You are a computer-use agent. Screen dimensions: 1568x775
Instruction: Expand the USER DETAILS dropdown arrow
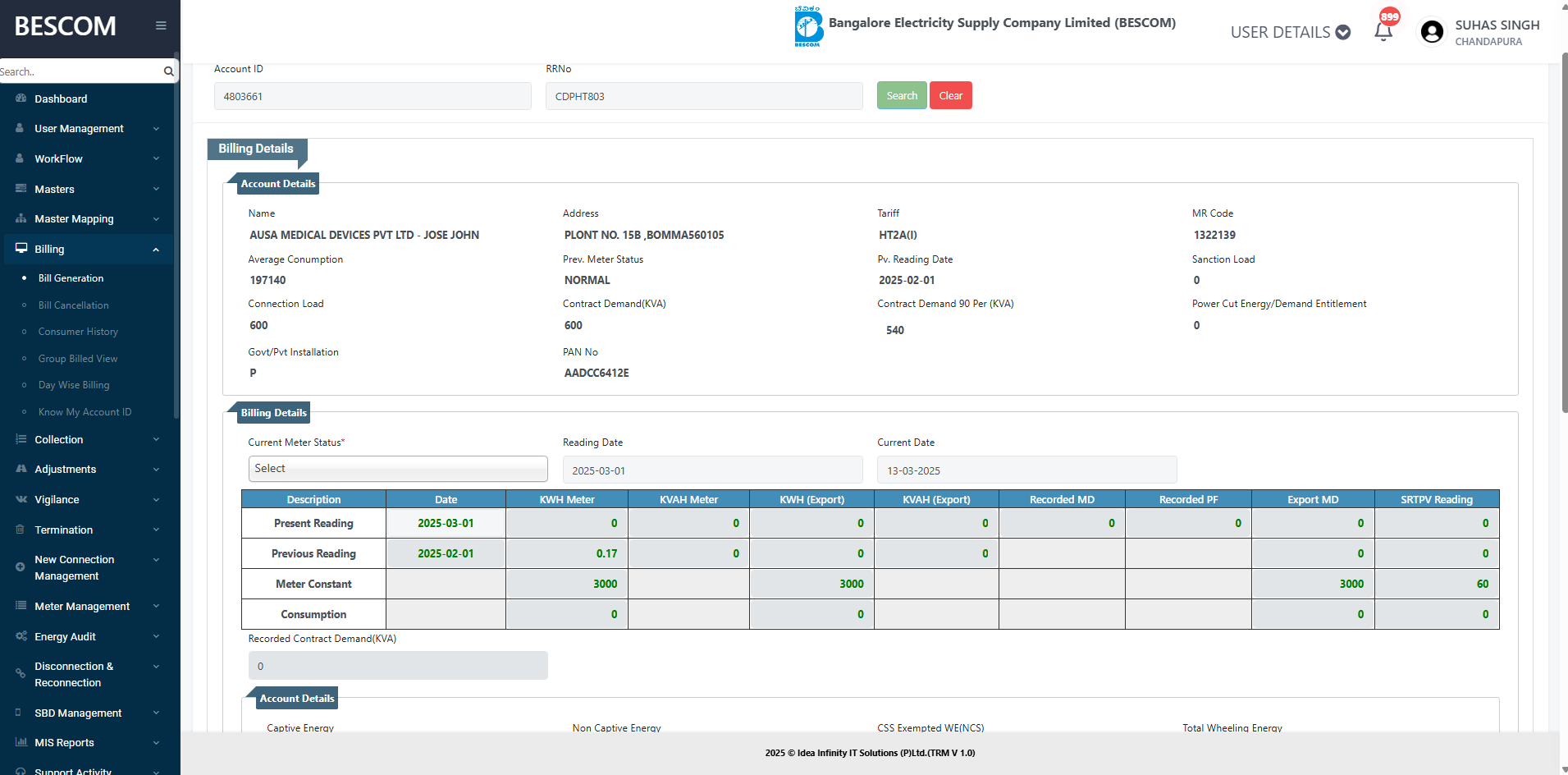pos(1343,32)
